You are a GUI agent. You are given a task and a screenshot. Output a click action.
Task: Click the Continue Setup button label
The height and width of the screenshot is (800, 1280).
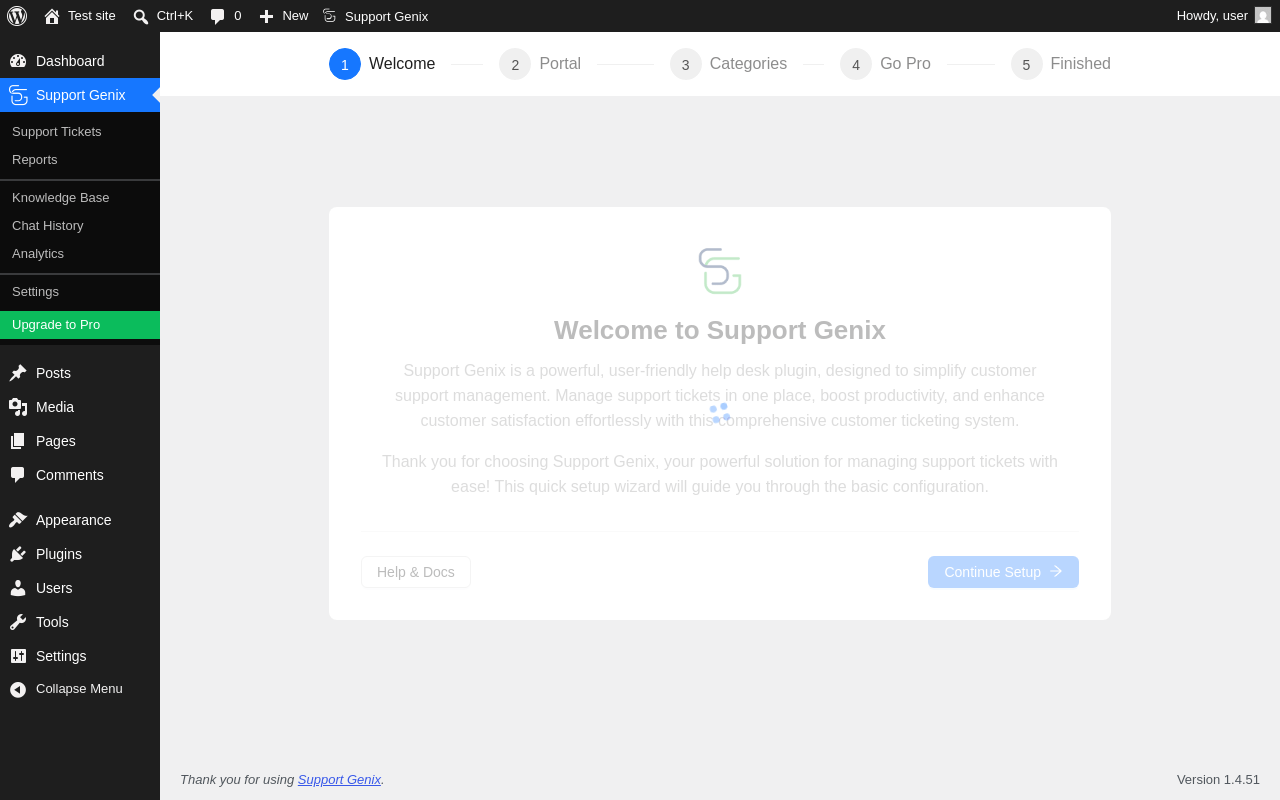coord(992,572)
